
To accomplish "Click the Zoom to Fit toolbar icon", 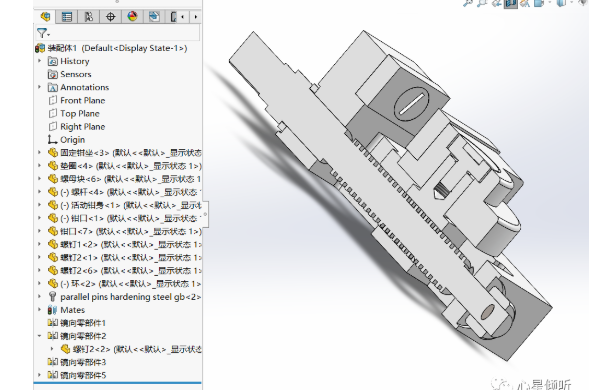I will [x=467, y=3].
